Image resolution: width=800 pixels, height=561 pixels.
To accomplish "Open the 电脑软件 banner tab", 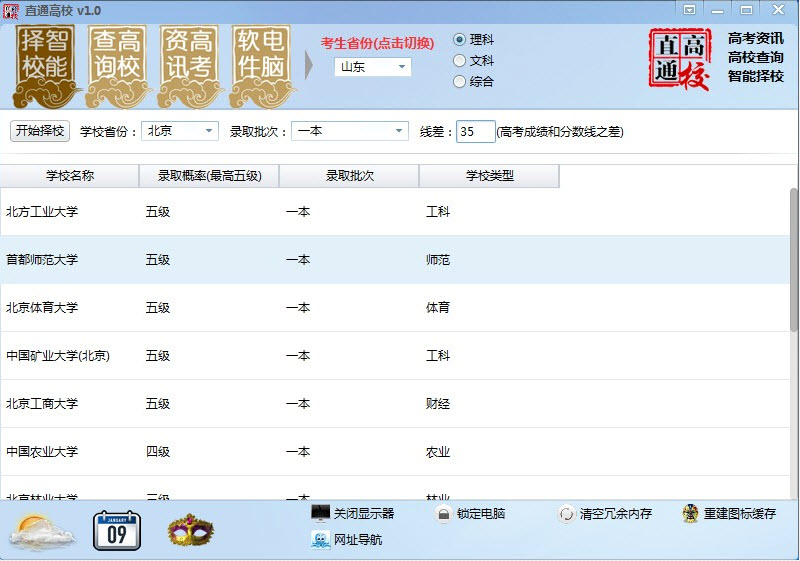I will point(261,66).
